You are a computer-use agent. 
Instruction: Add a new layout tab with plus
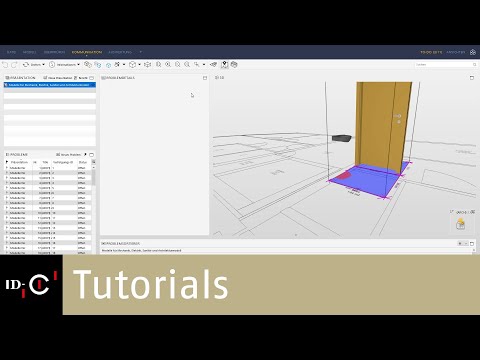coord(141,52)
